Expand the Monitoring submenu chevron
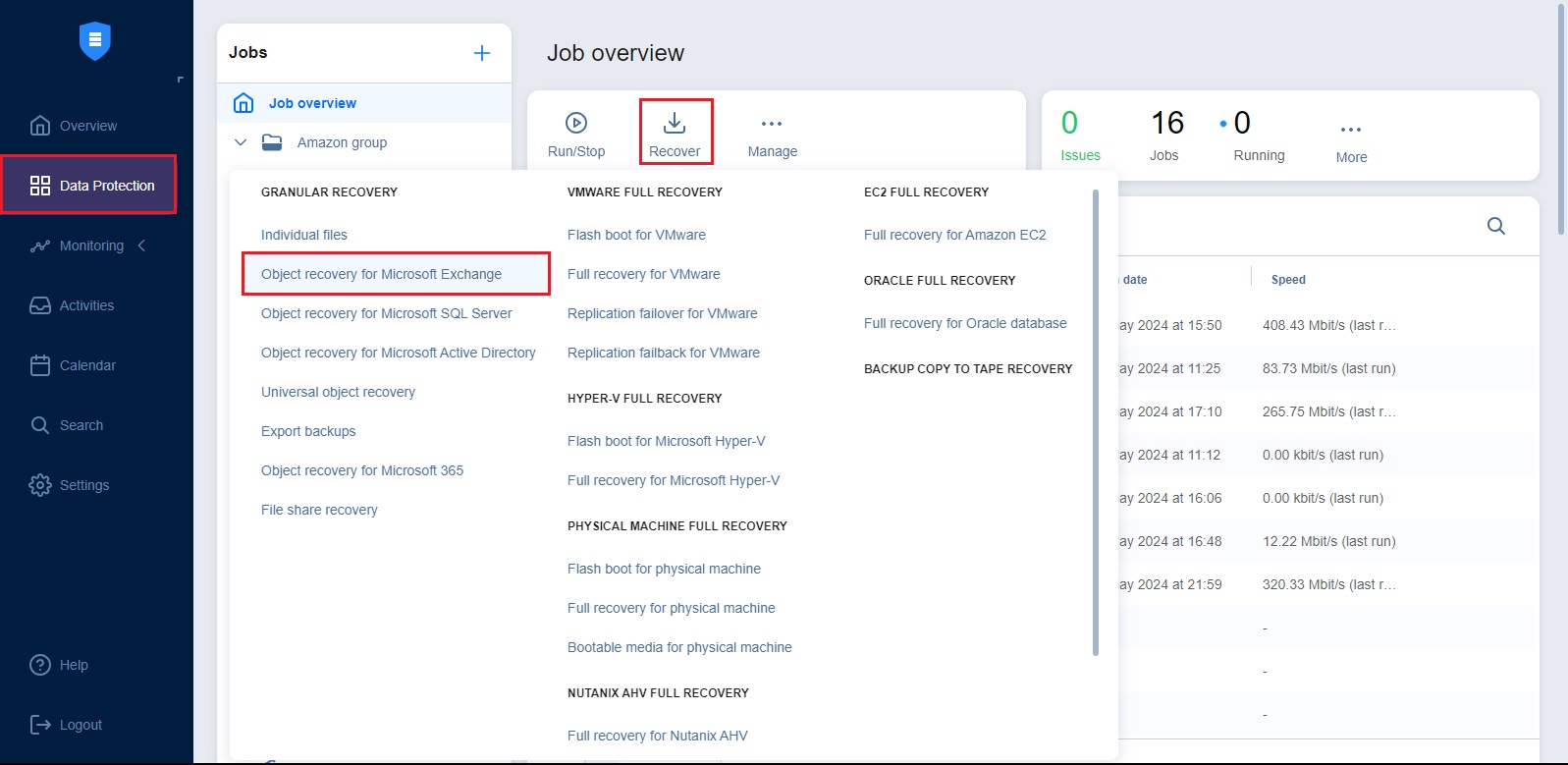This screenshot has width=1568, height=765. pos(142,246)
